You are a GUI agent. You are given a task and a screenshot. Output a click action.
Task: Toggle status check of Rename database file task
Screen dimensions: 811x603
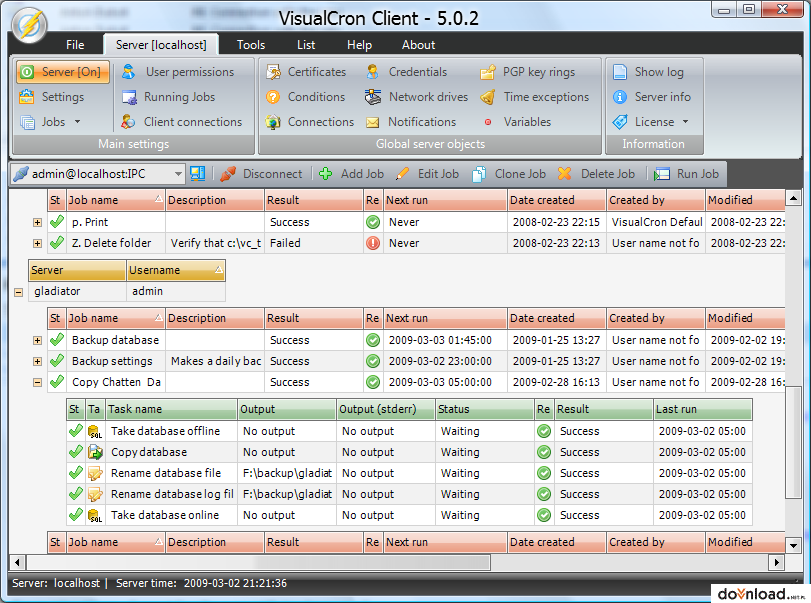coord(76,473)
